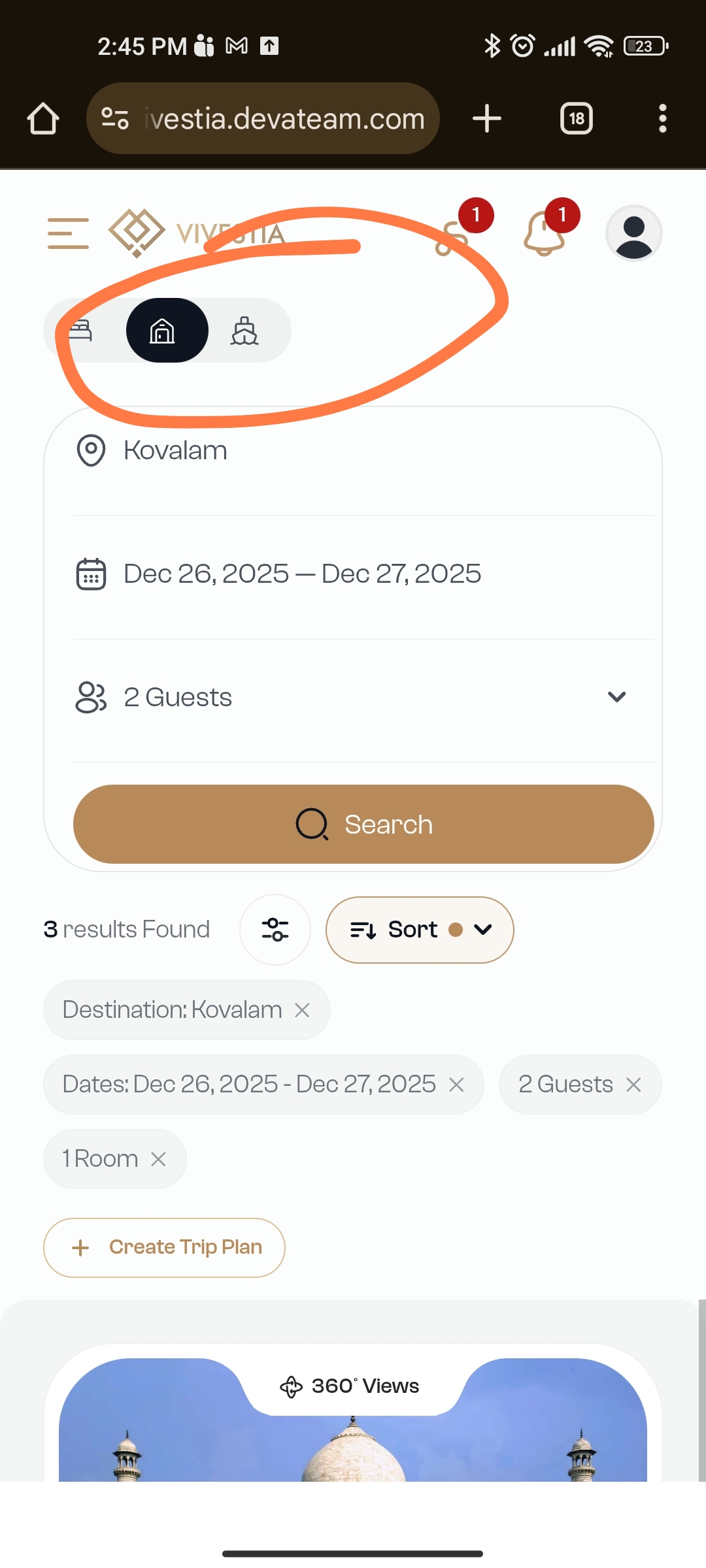The height and width of the screenshot is (1568, 706).
Task: Open the user profile avatar
Action: pos(633,234)
